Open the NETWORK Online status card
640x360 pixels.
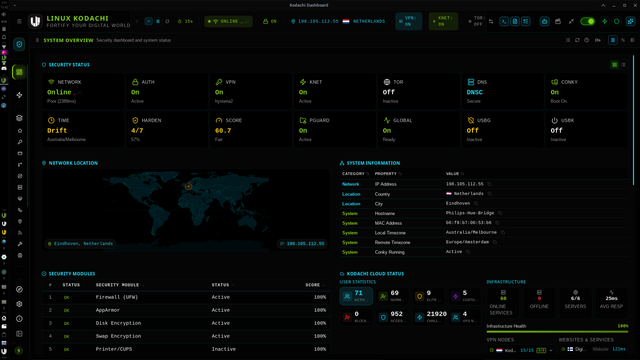(83, 91)
